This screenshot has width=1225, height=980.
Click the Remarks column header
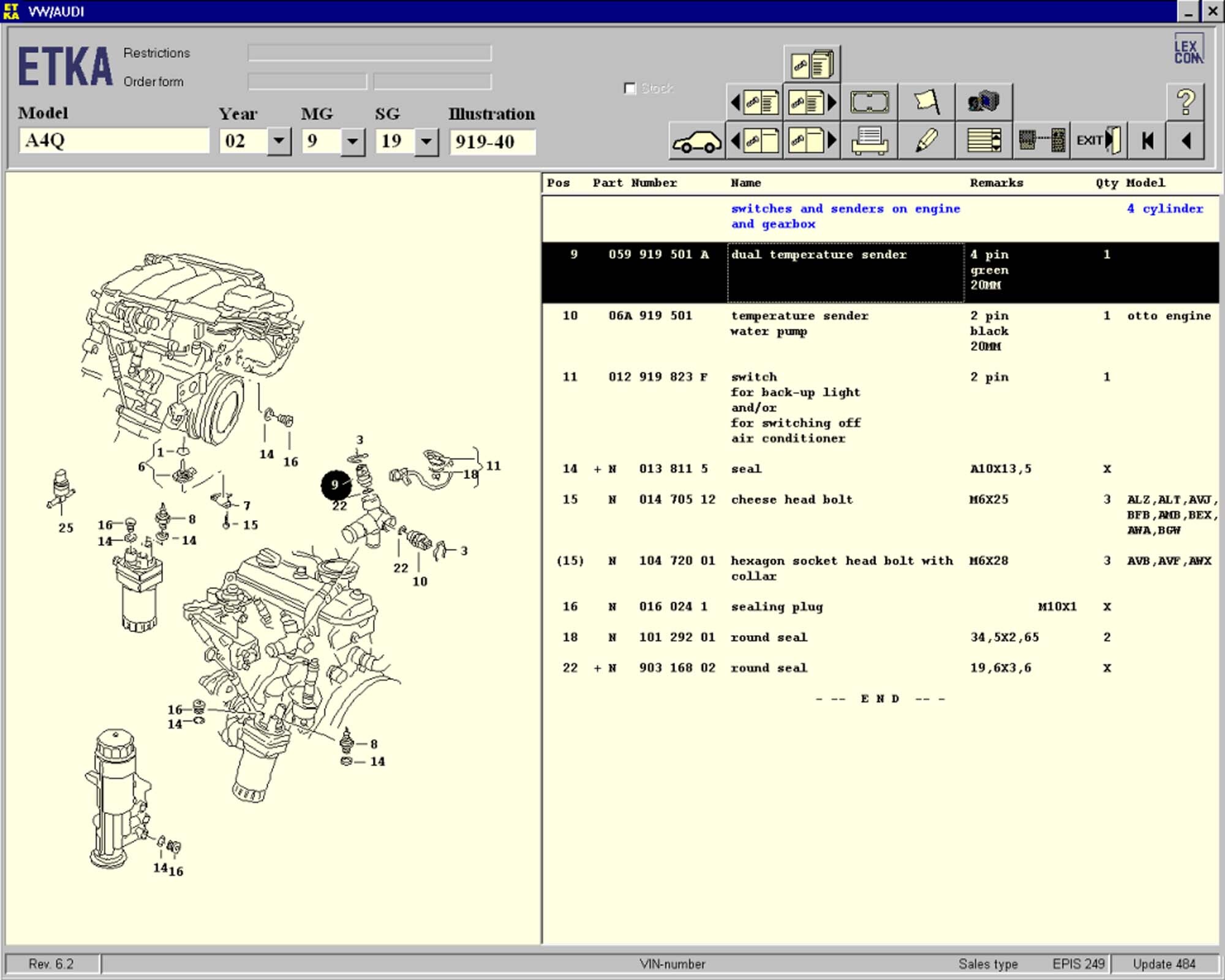pyautogui.click(x=996, y=183)
